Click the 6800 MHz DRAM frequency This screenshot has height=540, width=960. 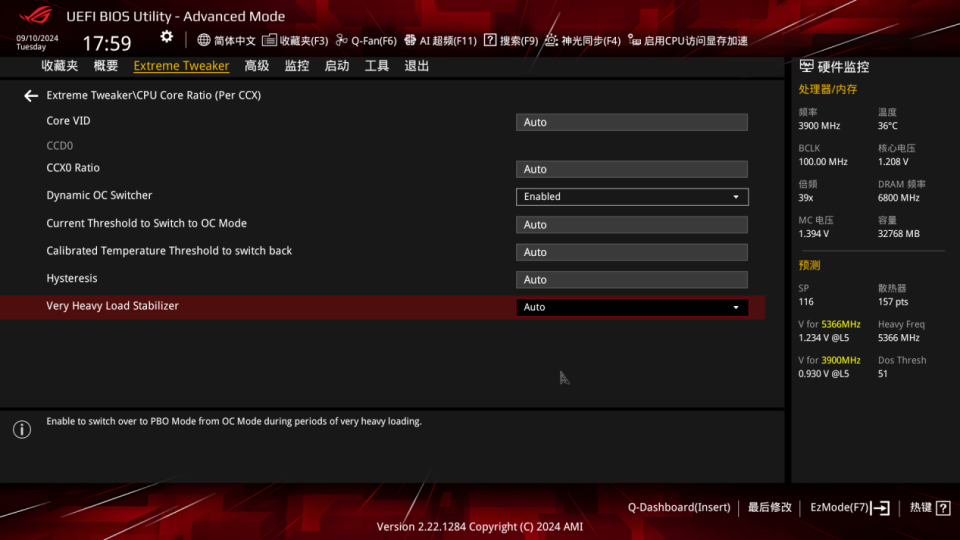tap(899, 198)
